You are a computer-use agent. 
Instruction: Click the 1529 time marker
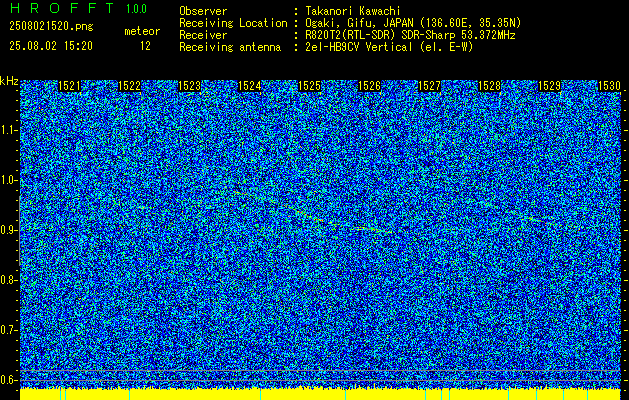pos(549,86)
